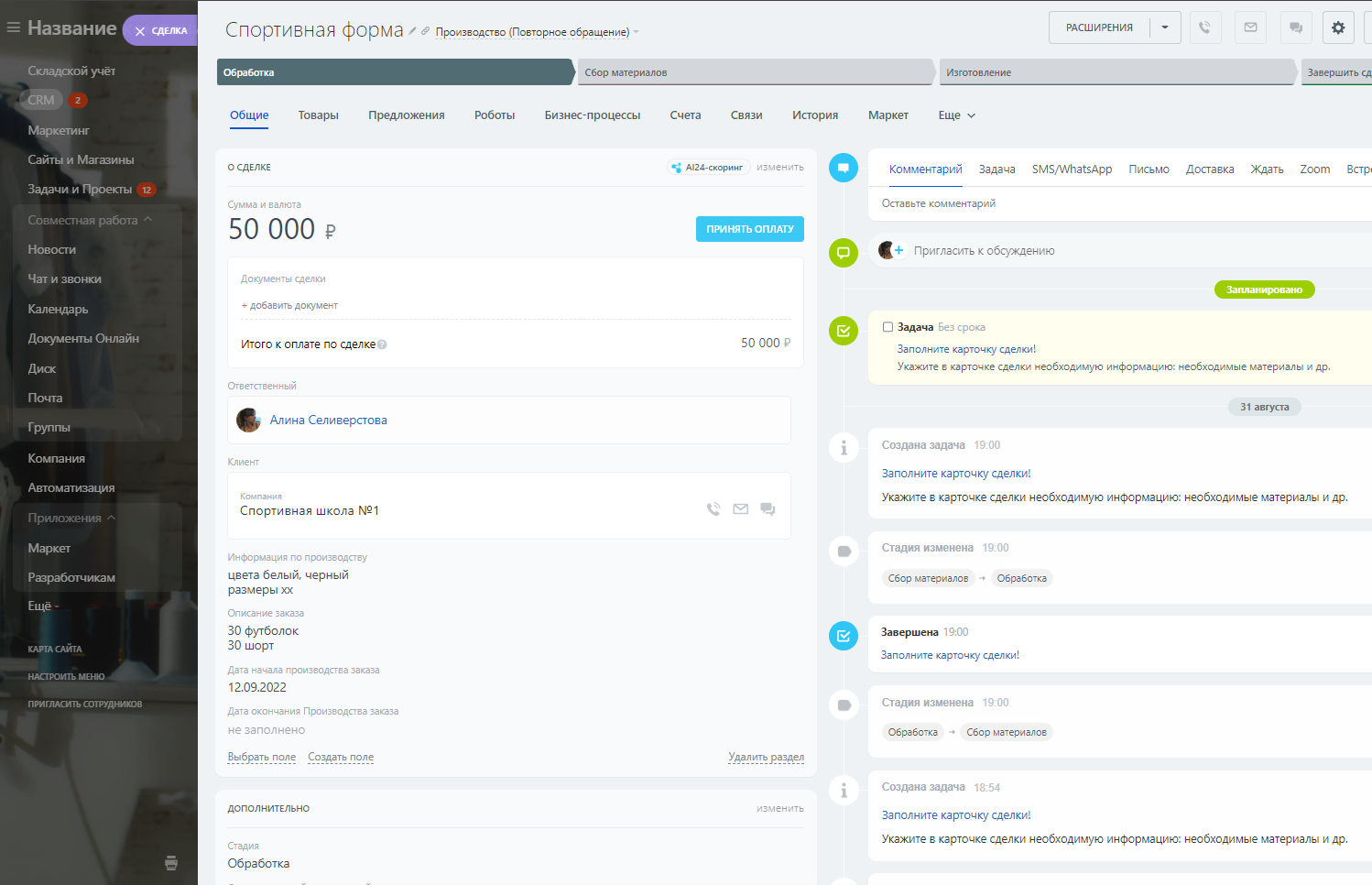Open deal settings gear icon

pyautogui.click(x=1338, y=27)
